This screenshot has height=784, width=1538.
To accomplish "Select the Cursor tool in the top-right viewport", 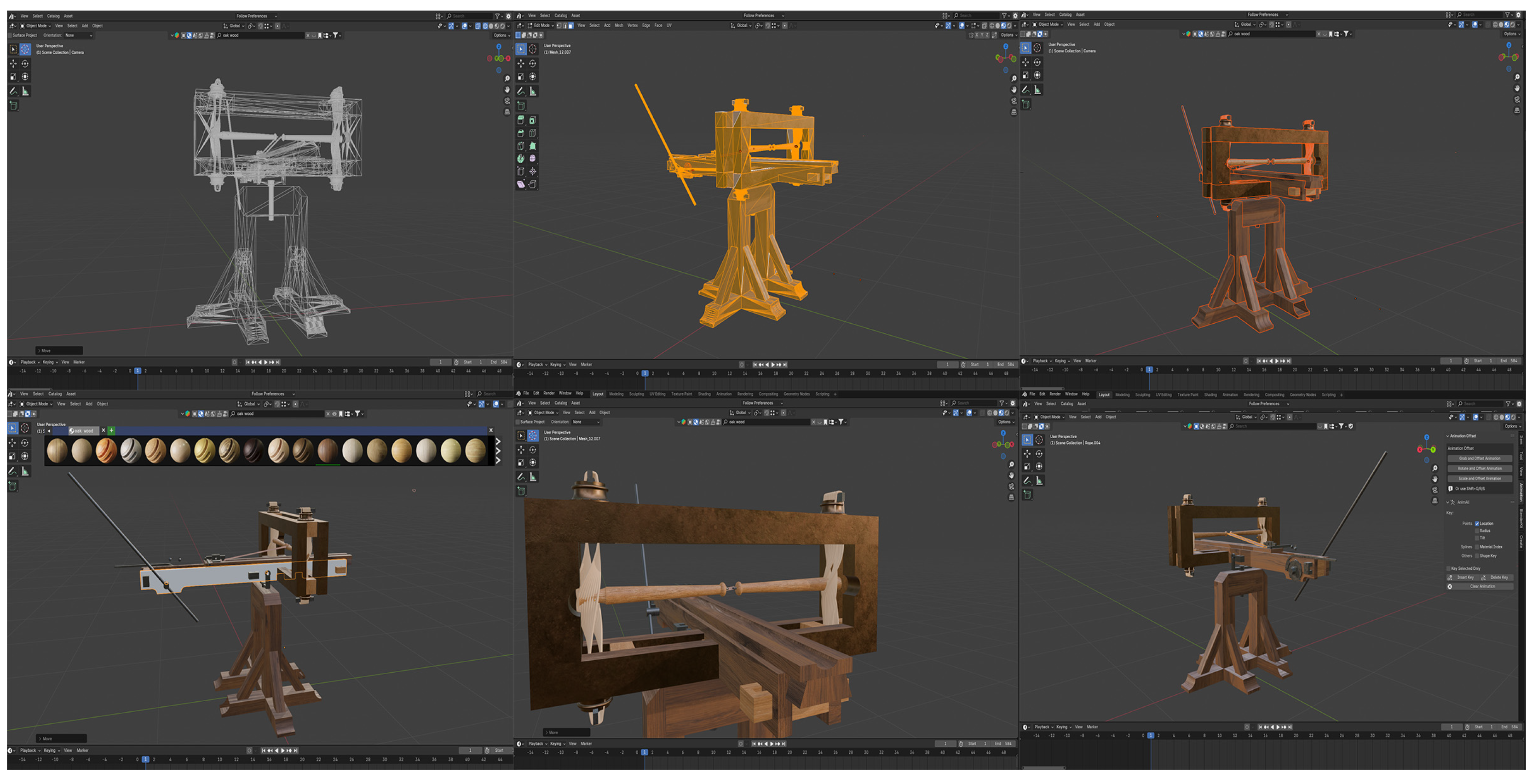I will pyautogui.click(x=1037, y=48).
